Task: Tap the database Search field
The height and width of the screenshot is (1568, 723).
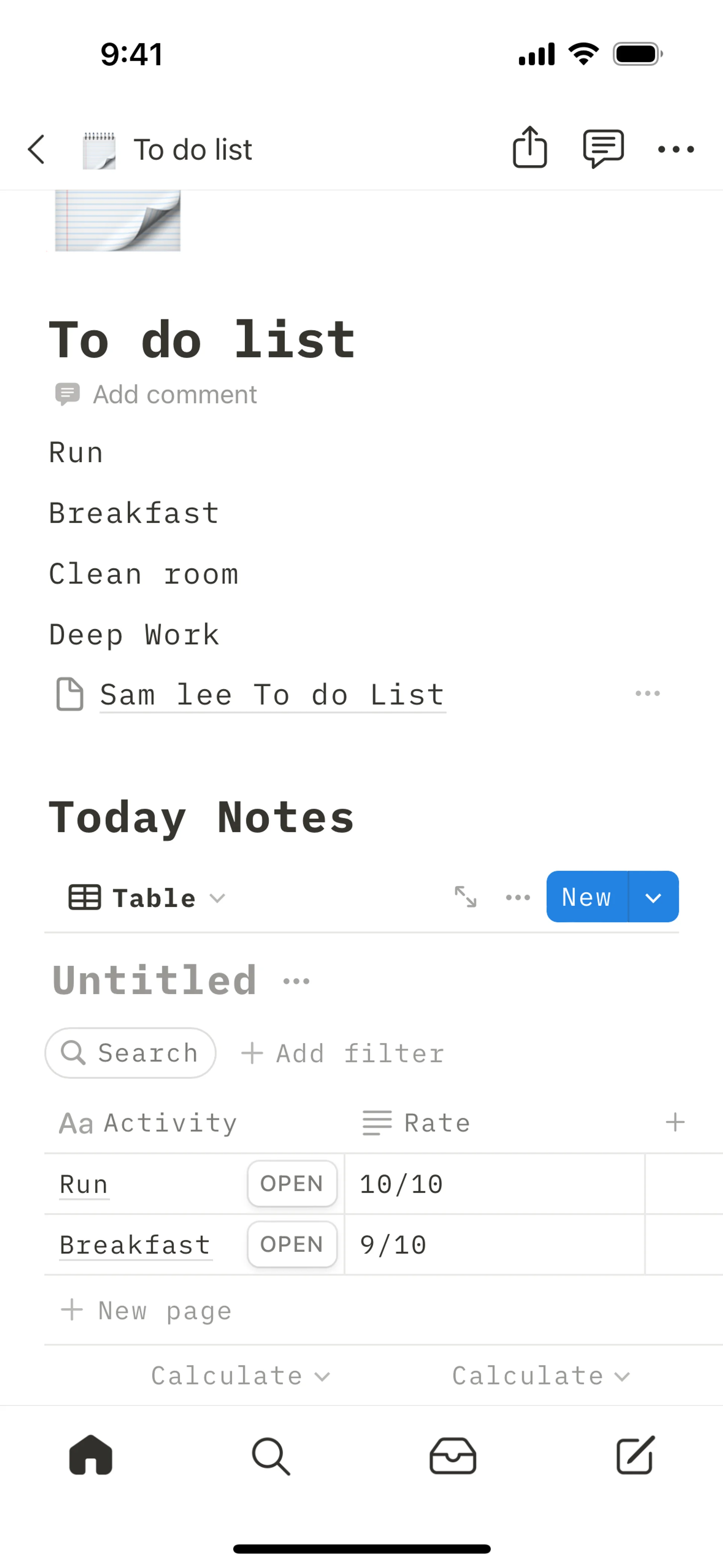Action: tap(130, 1053)
